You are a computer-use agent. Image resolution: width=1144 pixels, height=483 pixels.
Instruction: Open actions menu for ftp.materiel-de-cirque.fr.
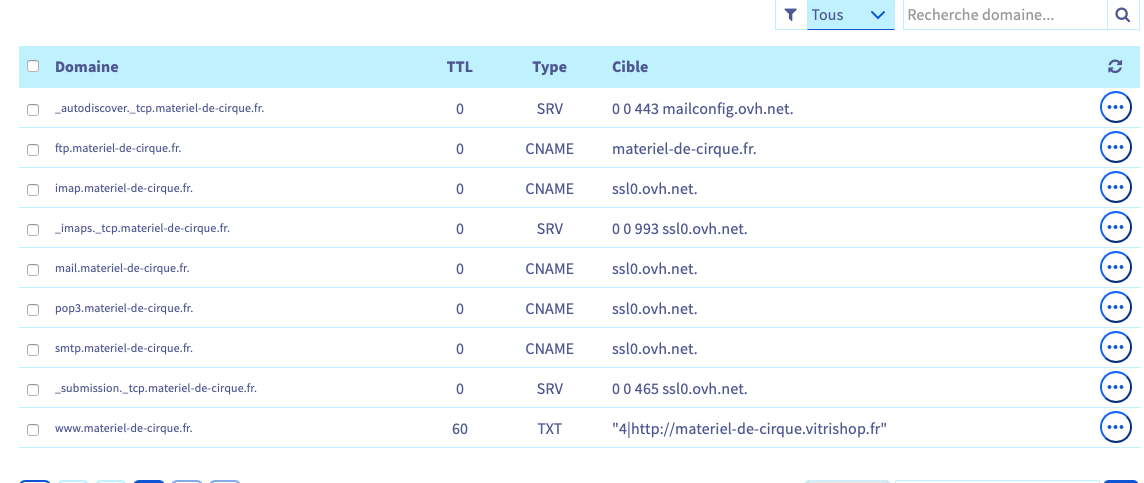(x=1115, y=148)
